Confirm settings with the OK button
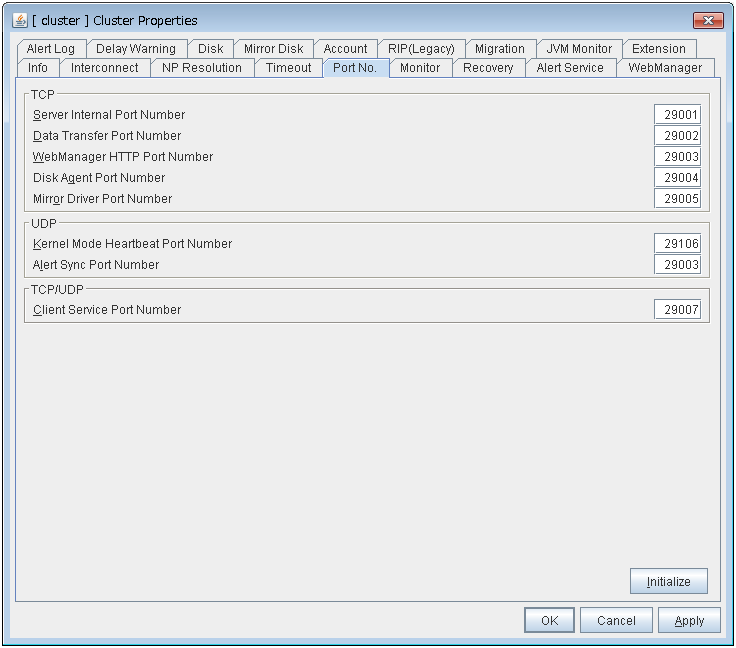This screenshot has height=648, width=736. pos(549,620)
